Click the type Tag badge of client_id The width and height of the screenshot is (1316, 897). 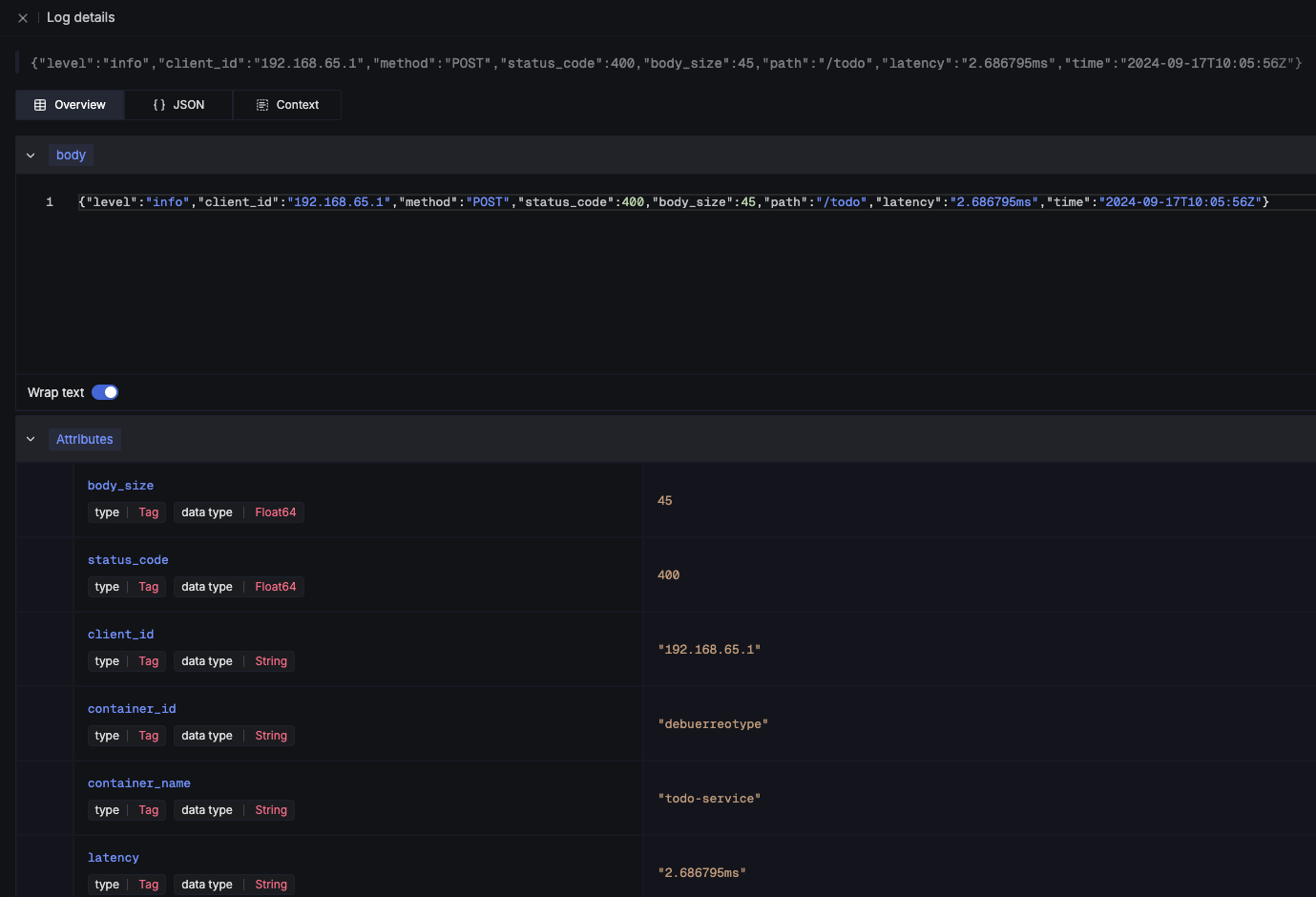tap(127, 661)
